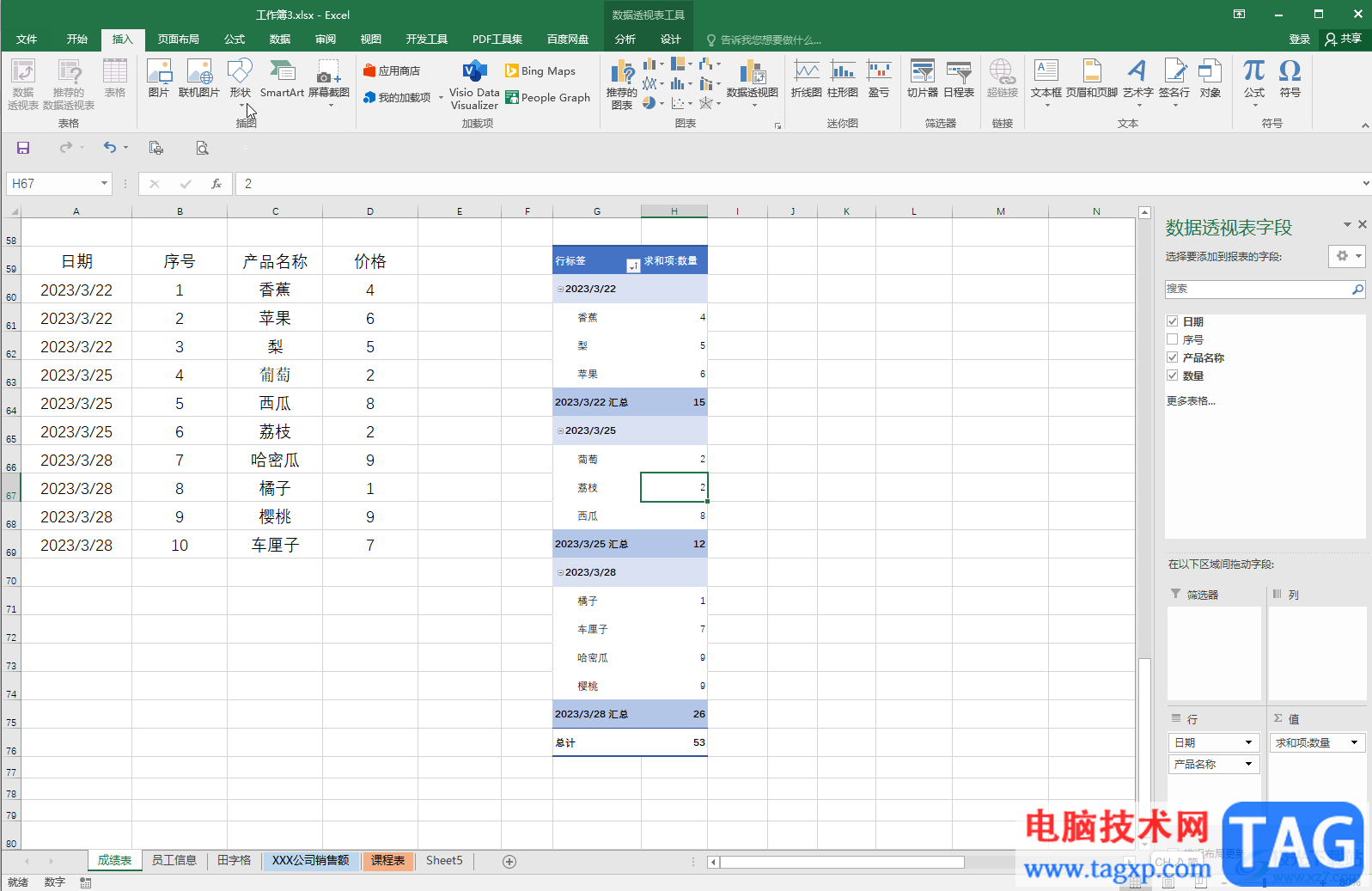This screenshot has height=891, width=1372.
Task: Insert a 符号 symbol
Action: (x=1290, y=78)
